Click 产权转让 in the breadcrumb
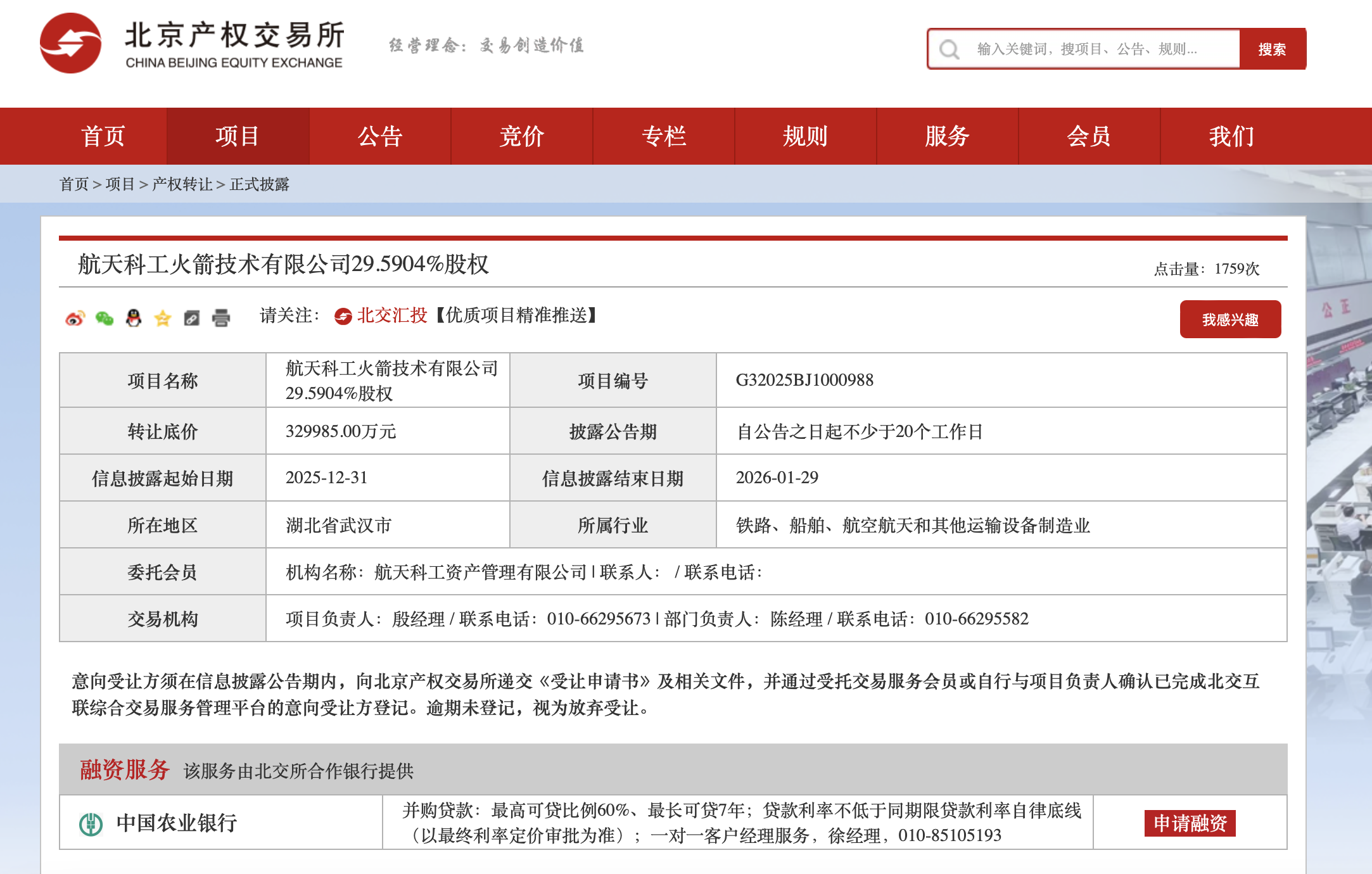 tap(182, 184)
